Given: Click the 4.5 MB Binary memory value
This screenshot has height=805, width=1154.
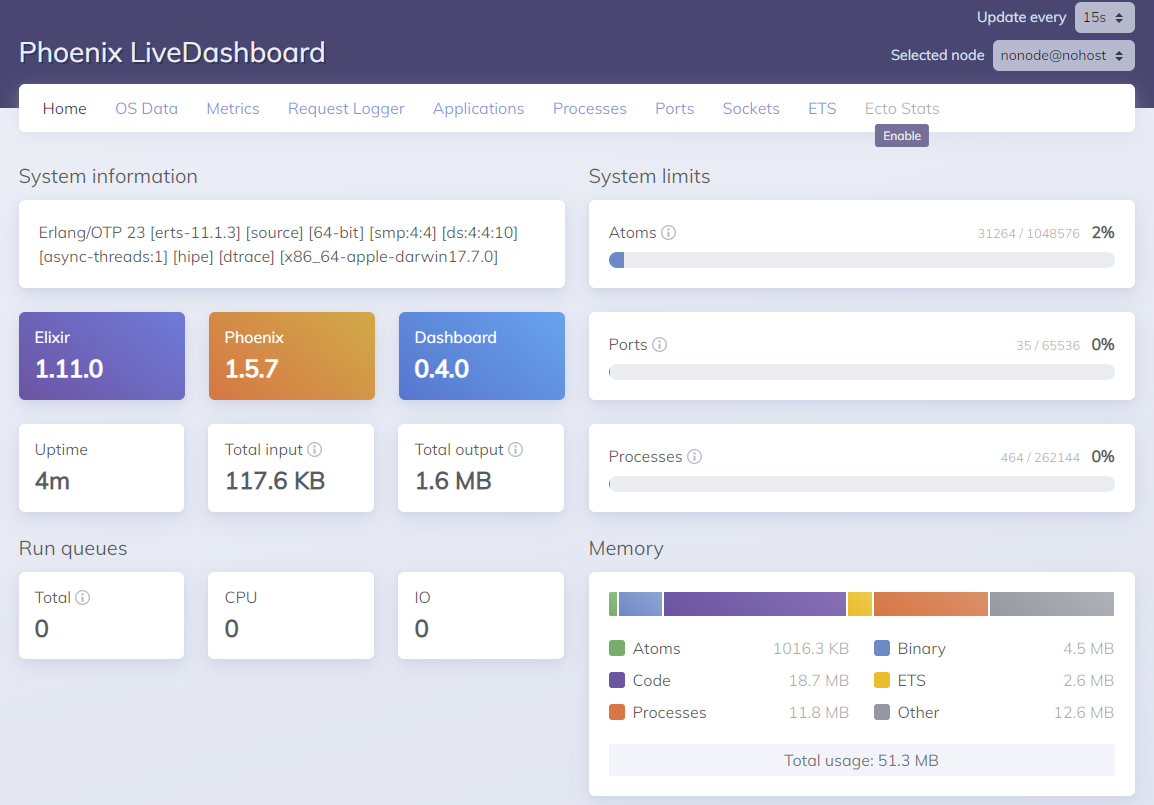Looking at the screenshot, I should 1088,648.
